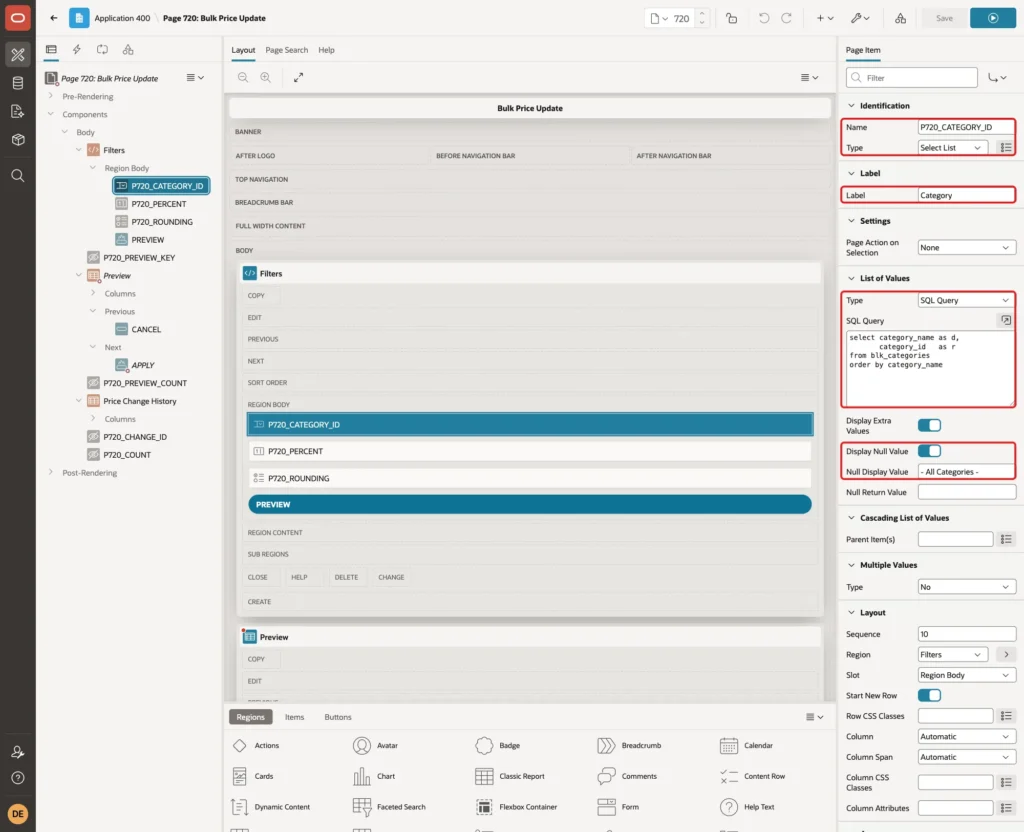1024x832 pixels.
Task: Select the Regions gallery tab
Action: 251,717
